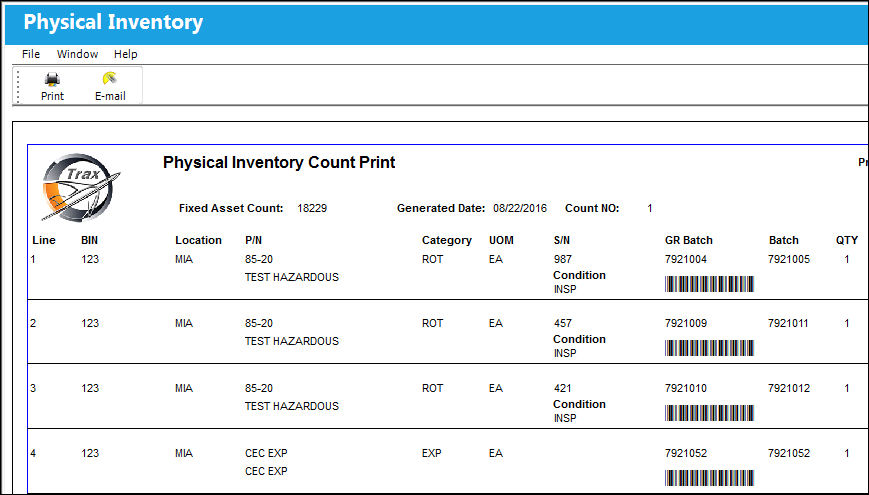Click the Line column header
Image resolution: width=869 pixels, height=495 pixels.
pos(44,241)
